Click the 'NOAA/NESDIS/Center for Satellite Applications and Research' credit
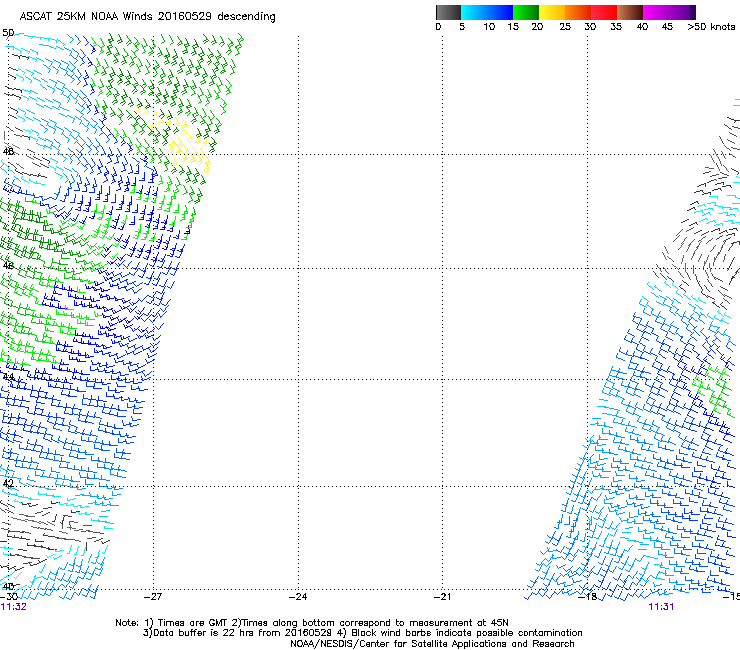 pos(432,644)
